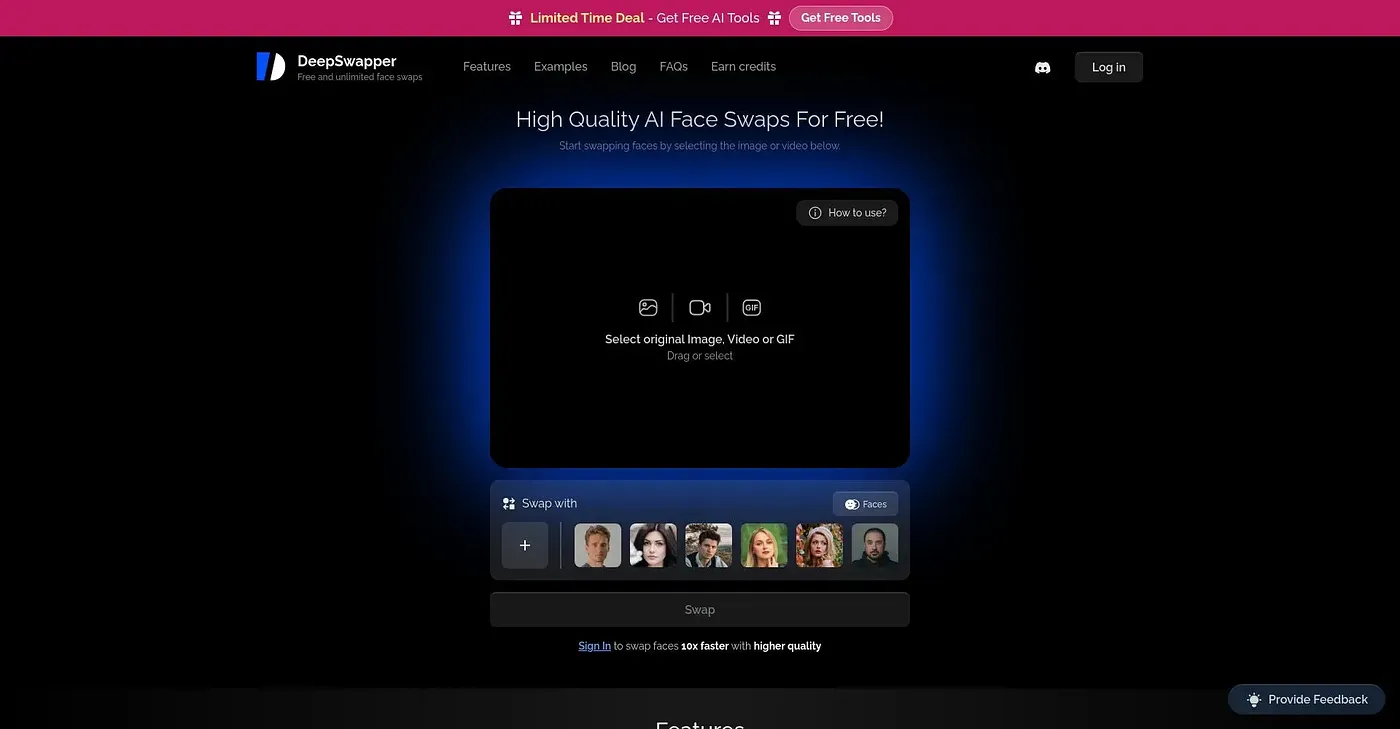This screenshot has width=1400, height=729.
Task: Open Provide Feedback
Action: 1306,700
